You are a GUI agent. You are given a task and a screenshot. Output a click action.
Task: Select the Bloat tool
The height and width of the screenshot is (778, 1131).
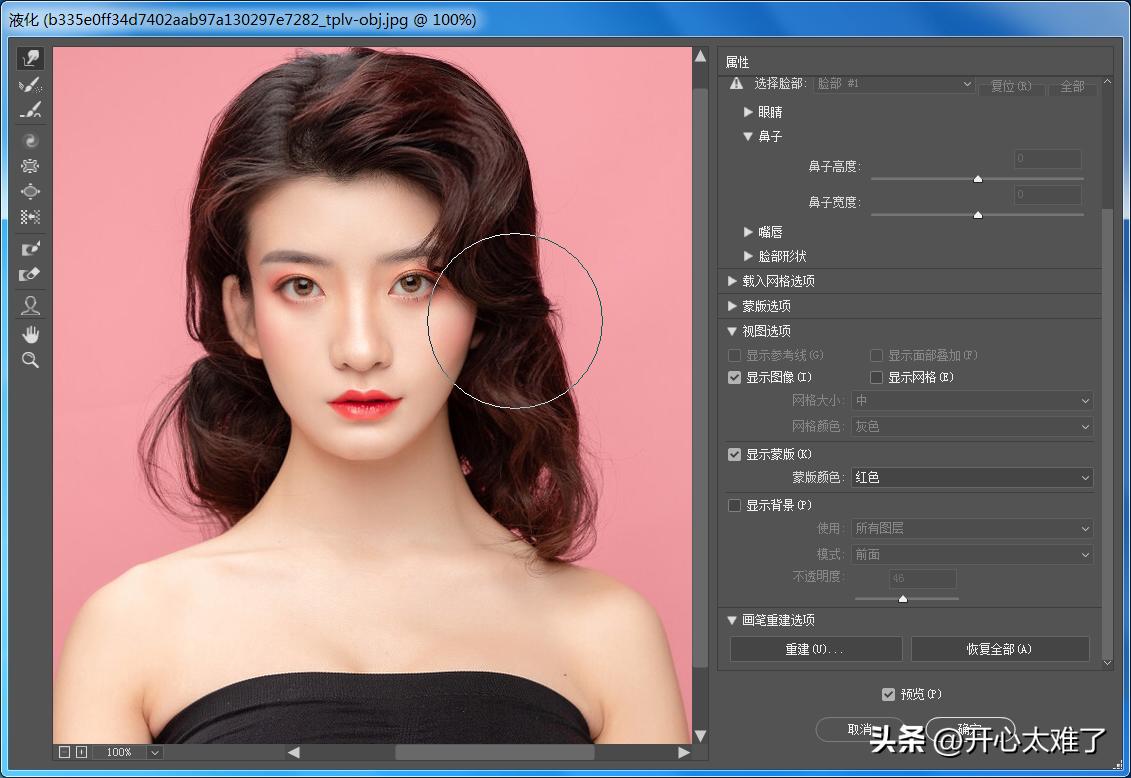(30, 191)
